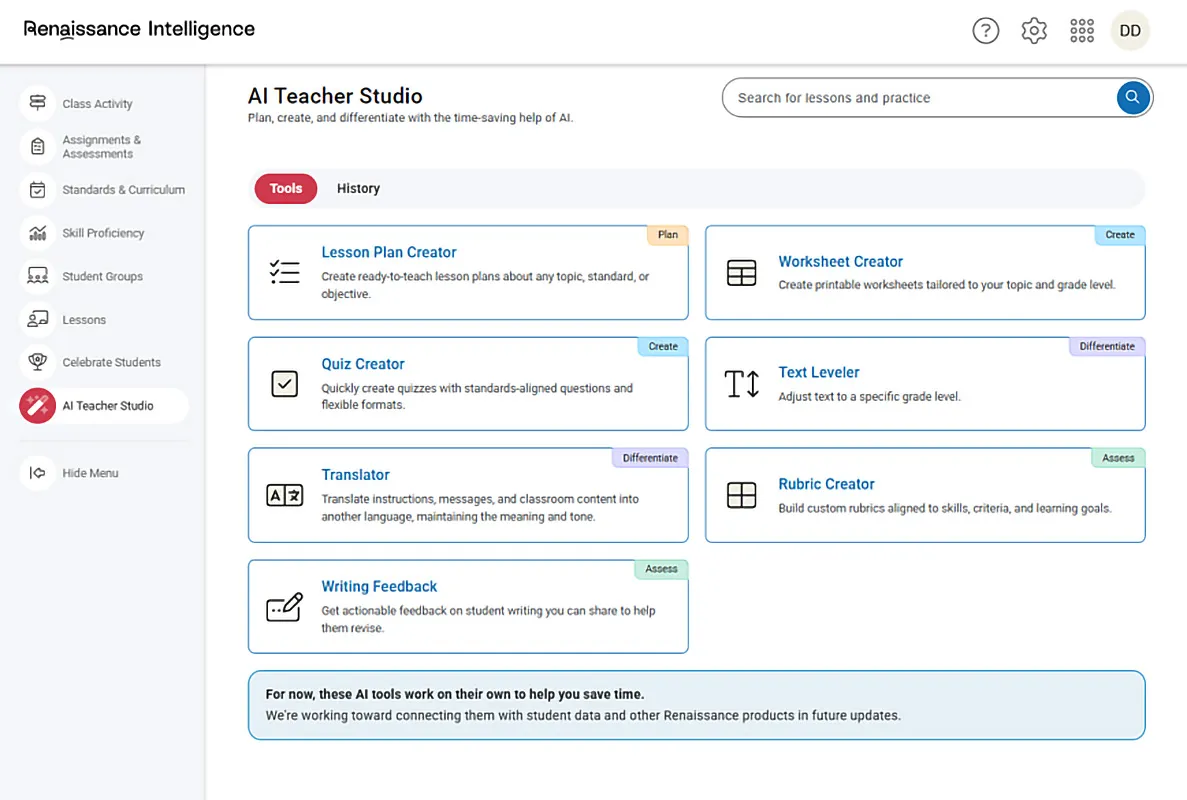Click the Plan tag on Lesson Plan Creator
Viewport: 1187px width, 800px height.
(x=667, y=235)
